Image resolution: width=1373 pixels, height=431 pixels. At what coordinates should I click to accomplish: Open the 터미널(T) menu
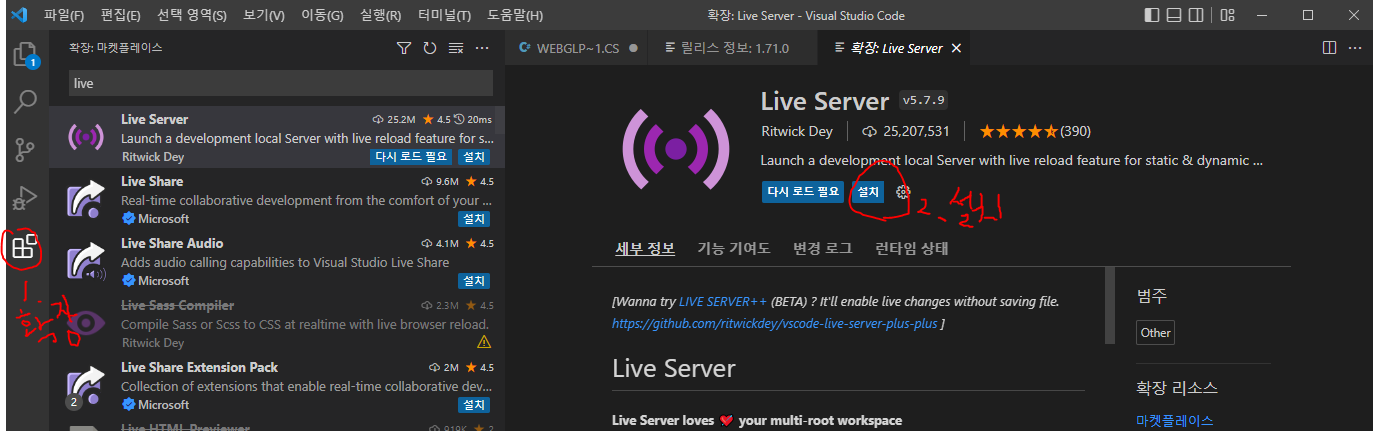pyautogui.click(x=443, y=15)
